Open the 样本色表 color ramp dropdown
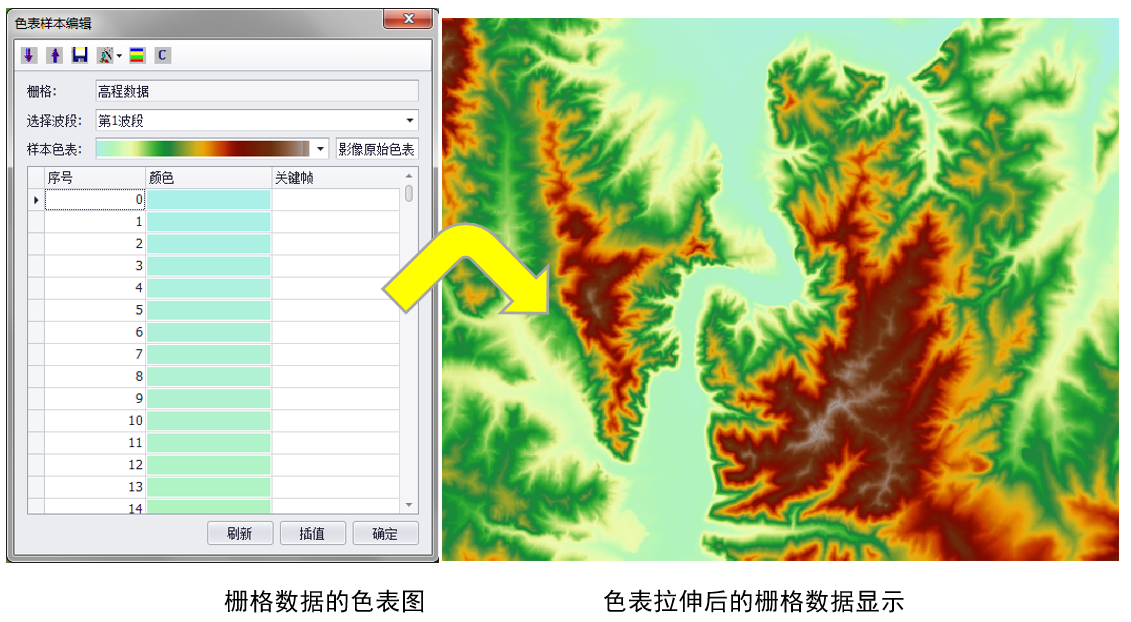This screenshot has width=1131, height=622. click(320, 149)
